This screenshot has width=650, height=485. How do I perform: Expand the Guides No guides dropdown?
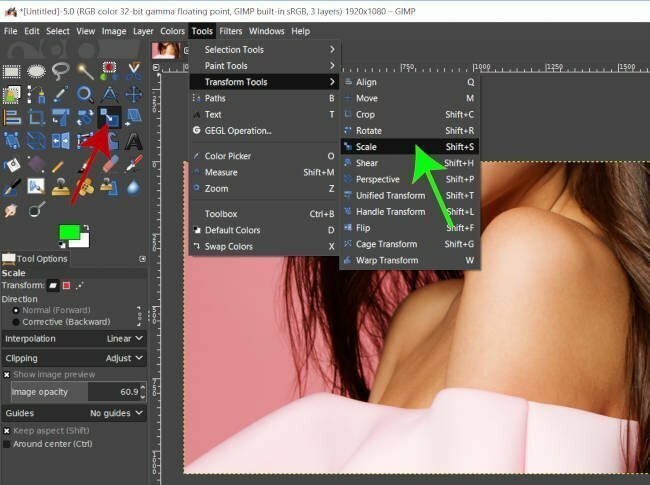tap(74, 413)
